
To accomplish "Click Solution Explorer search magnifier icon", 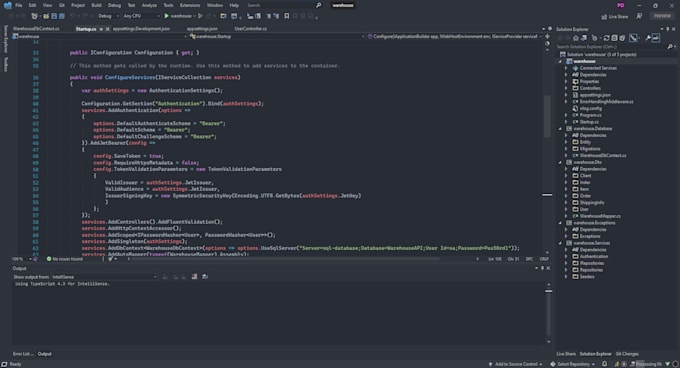I will pos(670,46).
